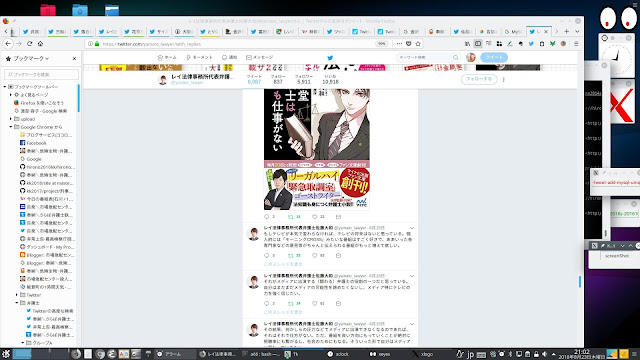This screenshot has height=360, width=640.
Task: Reload the current page
Action: coord(29,44)
